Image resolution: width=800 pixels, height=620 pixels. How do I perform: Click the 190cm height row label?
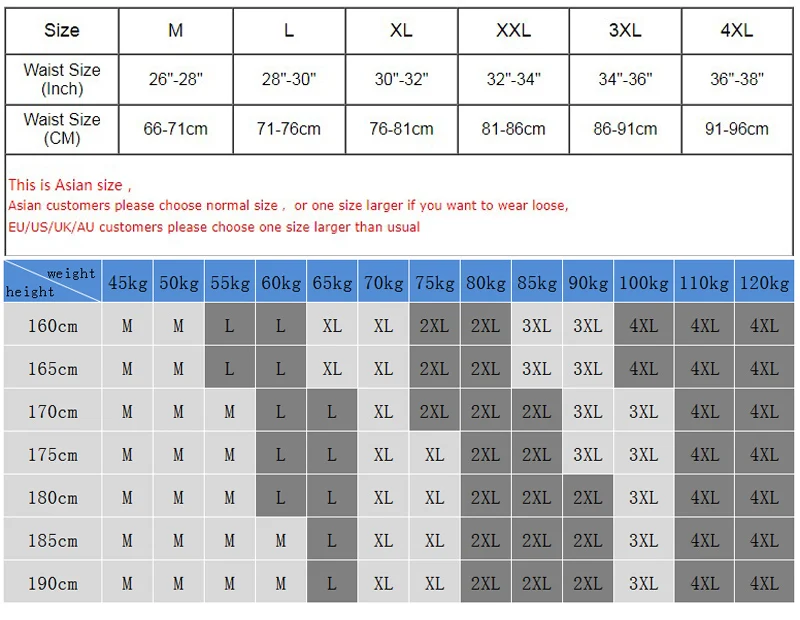[x=53, y=583]
